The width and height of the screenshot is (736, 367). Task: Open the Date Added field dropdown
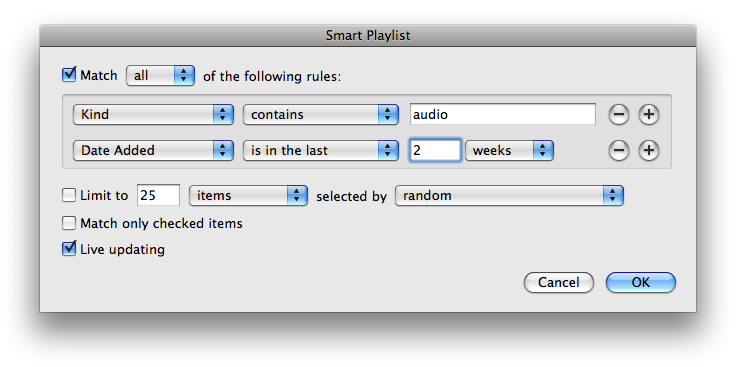tap(153, 151)
